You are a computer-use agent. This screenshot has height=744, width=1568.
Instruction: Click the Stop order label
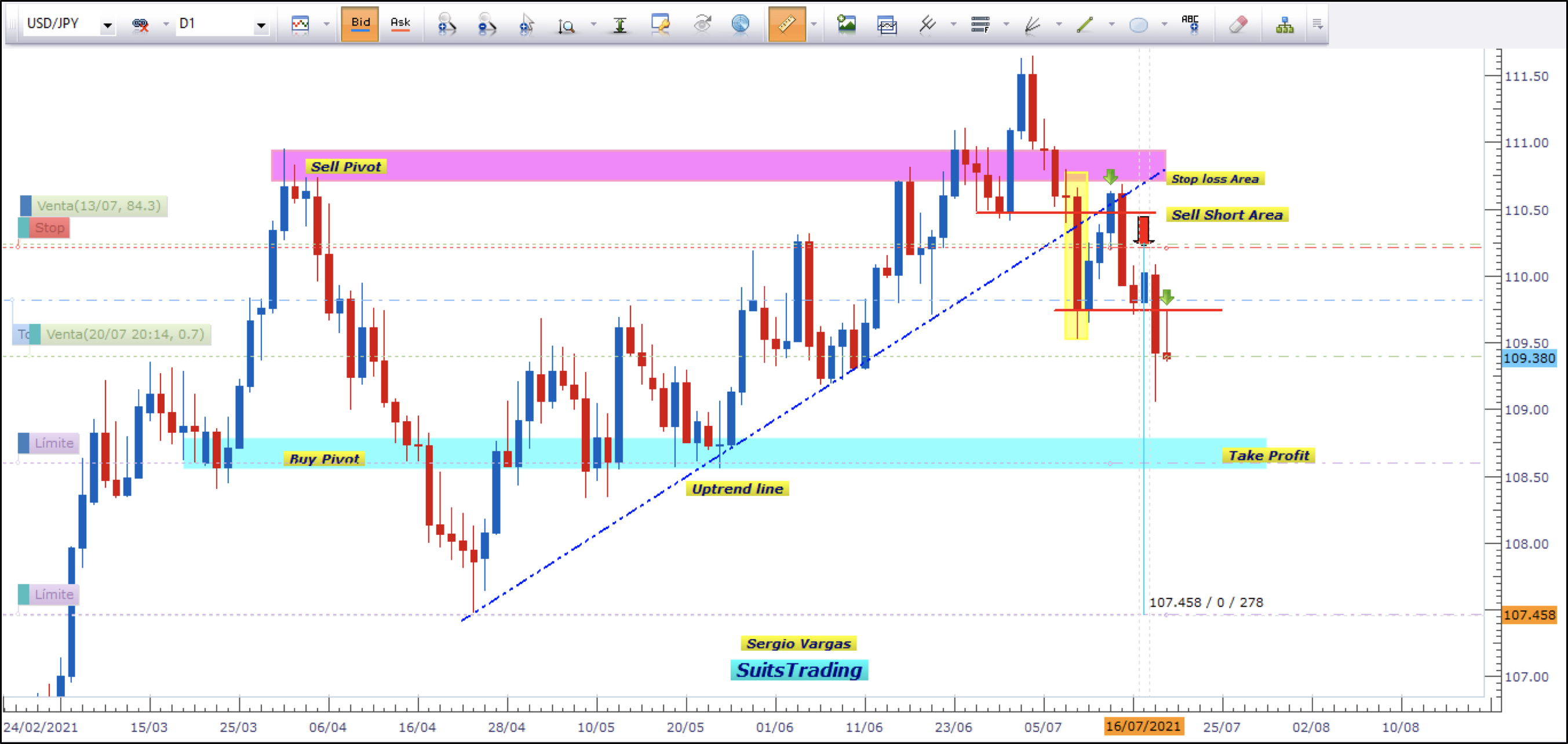tap(49, 228)
